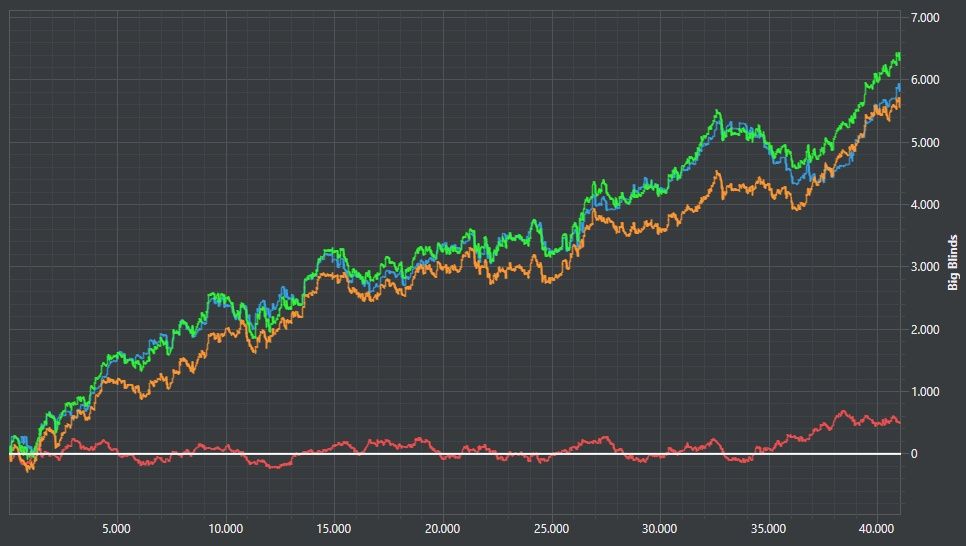Select the 6.000 vertical axis label
Viewport: 966px width, 546px height.
pyautogui.click(x=925, y=80)
